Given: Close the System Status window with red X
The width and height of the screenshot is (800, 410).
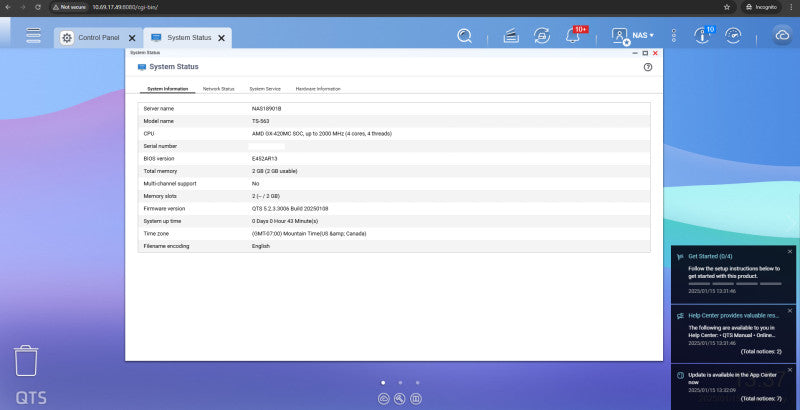Looking at the screenshot, I should click(x=655, y=53).
